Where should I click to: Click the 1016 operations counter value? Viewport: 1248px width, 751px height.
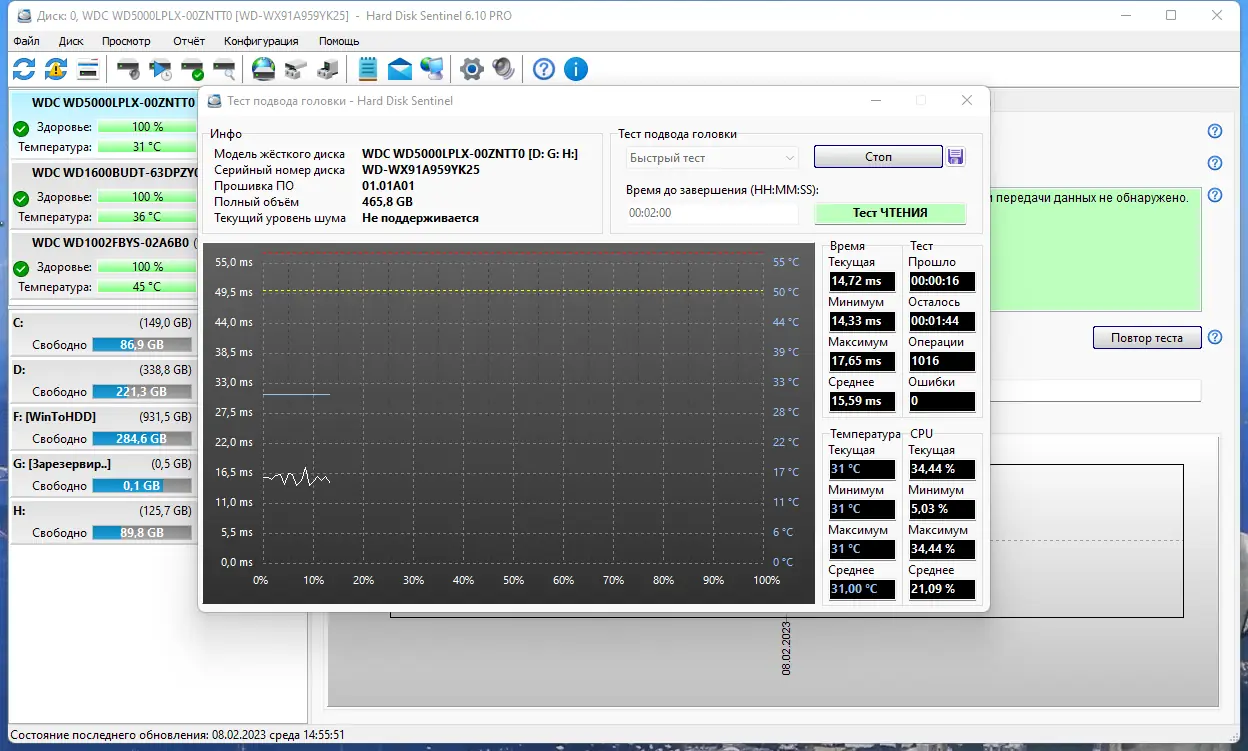click(x=941, y=361)
